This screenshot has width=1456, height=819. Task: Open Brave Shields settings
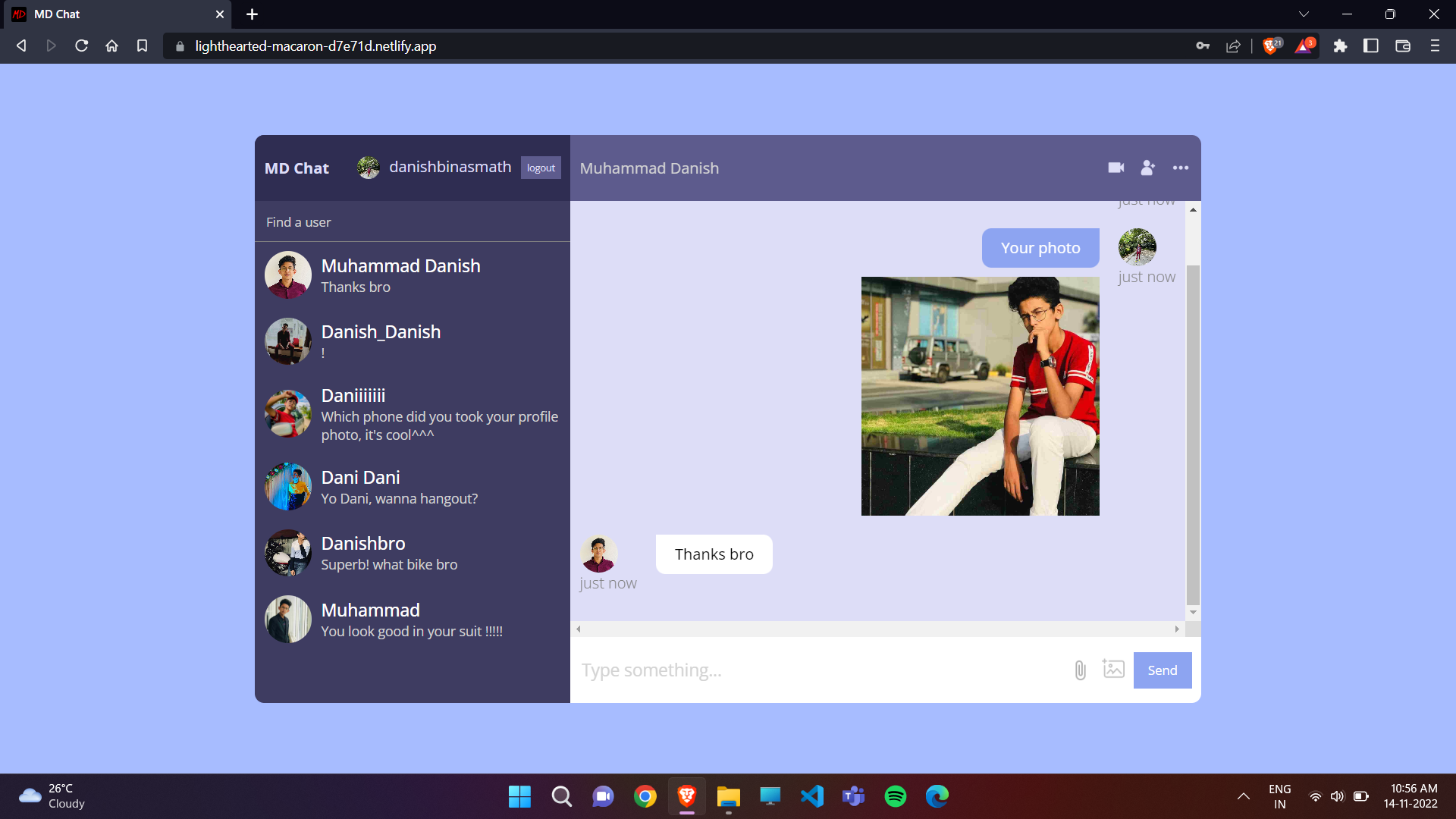1271,45
